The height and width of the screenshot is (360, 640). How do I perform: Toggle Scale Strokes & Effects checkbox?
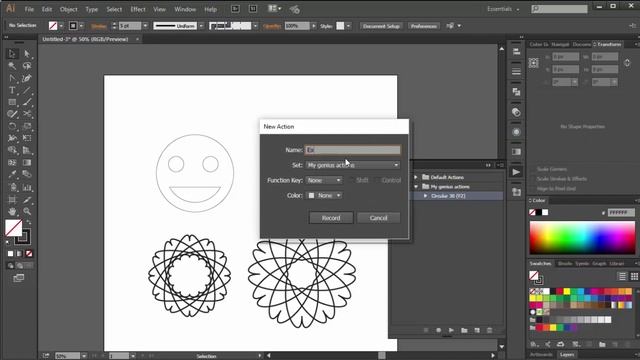click(533, 179)
